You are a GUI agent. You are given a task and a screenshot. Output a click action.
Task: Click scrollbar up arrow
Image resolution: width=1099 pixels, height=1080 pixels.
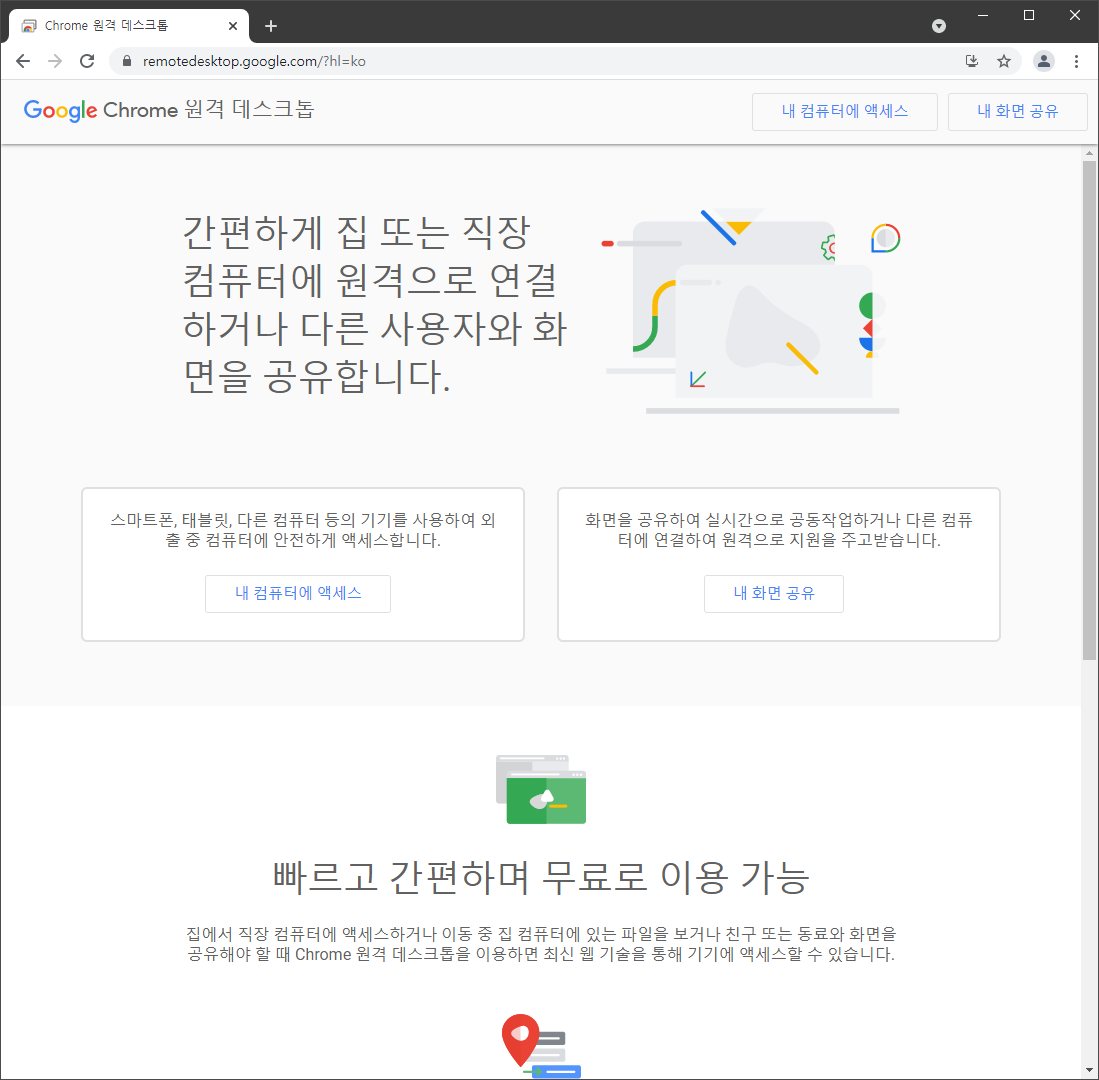[x=1089, y=153]
